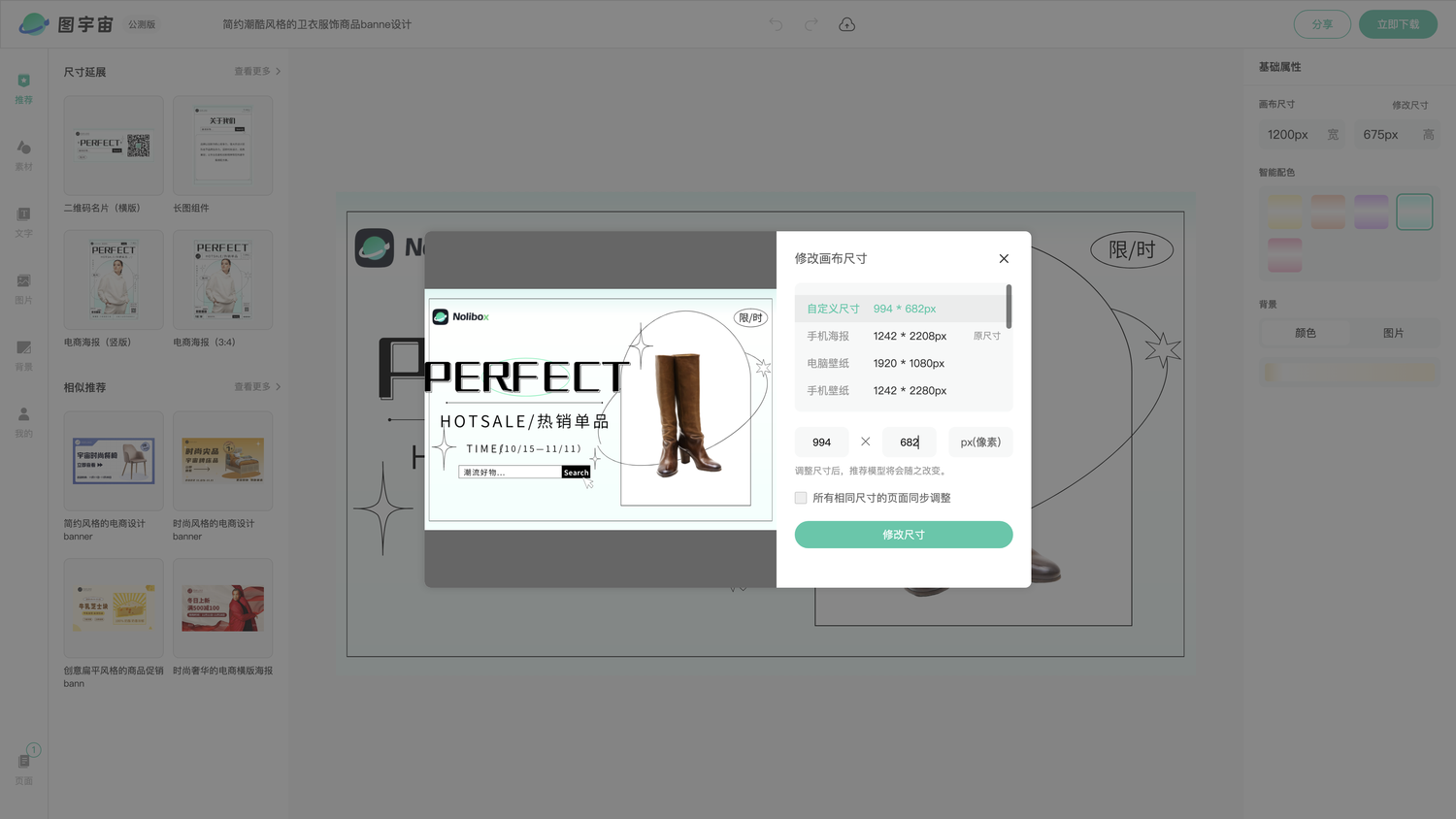Click the 修改尺寸 confirm button
Image resolution: width=1456 pixels, height=819 pixels.
(x=904, y=535)
